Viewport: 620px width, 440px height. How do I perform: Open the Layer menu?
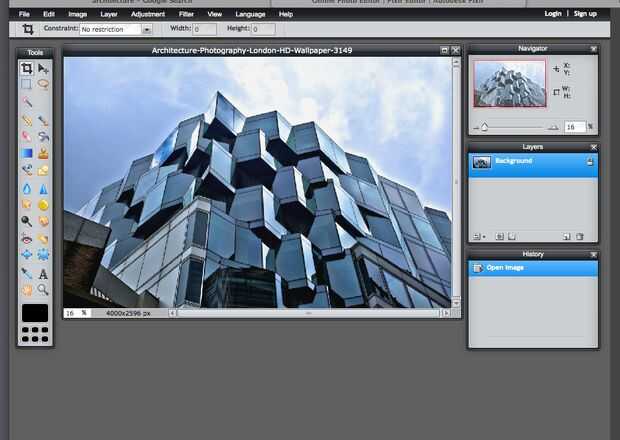click(x=109, y=14)
